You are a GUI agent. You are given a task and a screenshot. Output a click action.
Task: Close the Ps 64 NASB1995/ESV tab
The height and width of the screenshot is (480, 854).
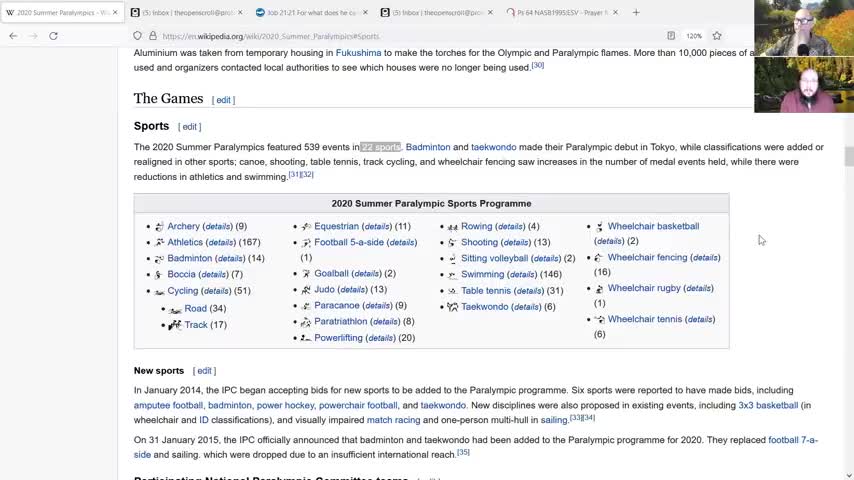coord(615,12)
